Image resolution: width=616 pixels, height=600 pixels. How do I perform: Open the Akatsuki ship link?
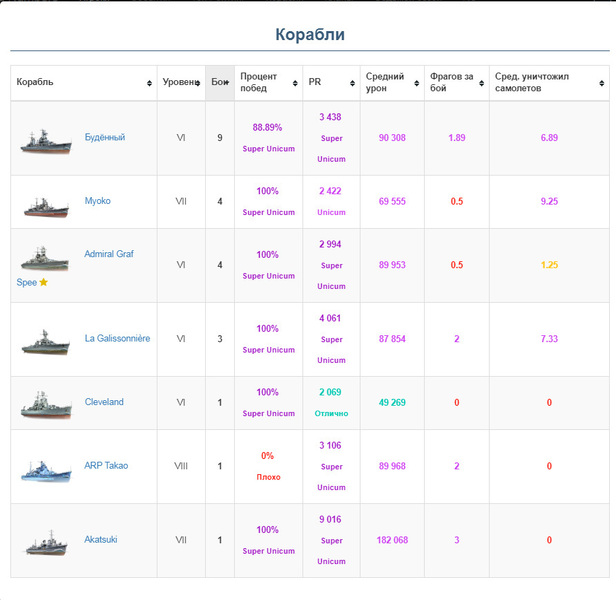pos(100,539)
